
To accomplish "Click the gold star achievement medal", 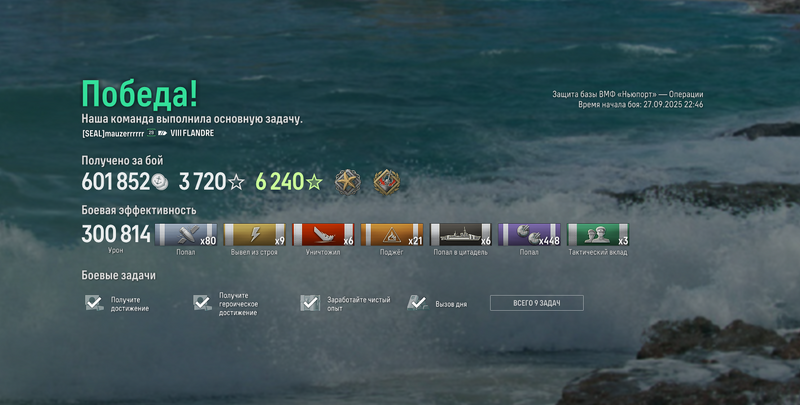I will coord(347,182).
